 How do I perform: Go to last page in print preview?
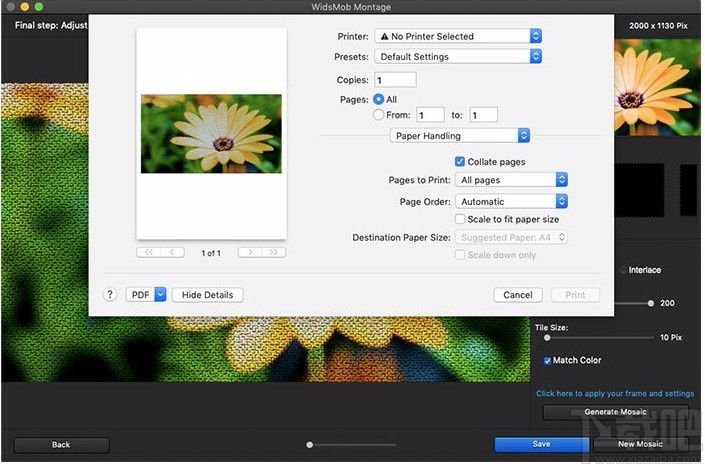coord(274,252)
